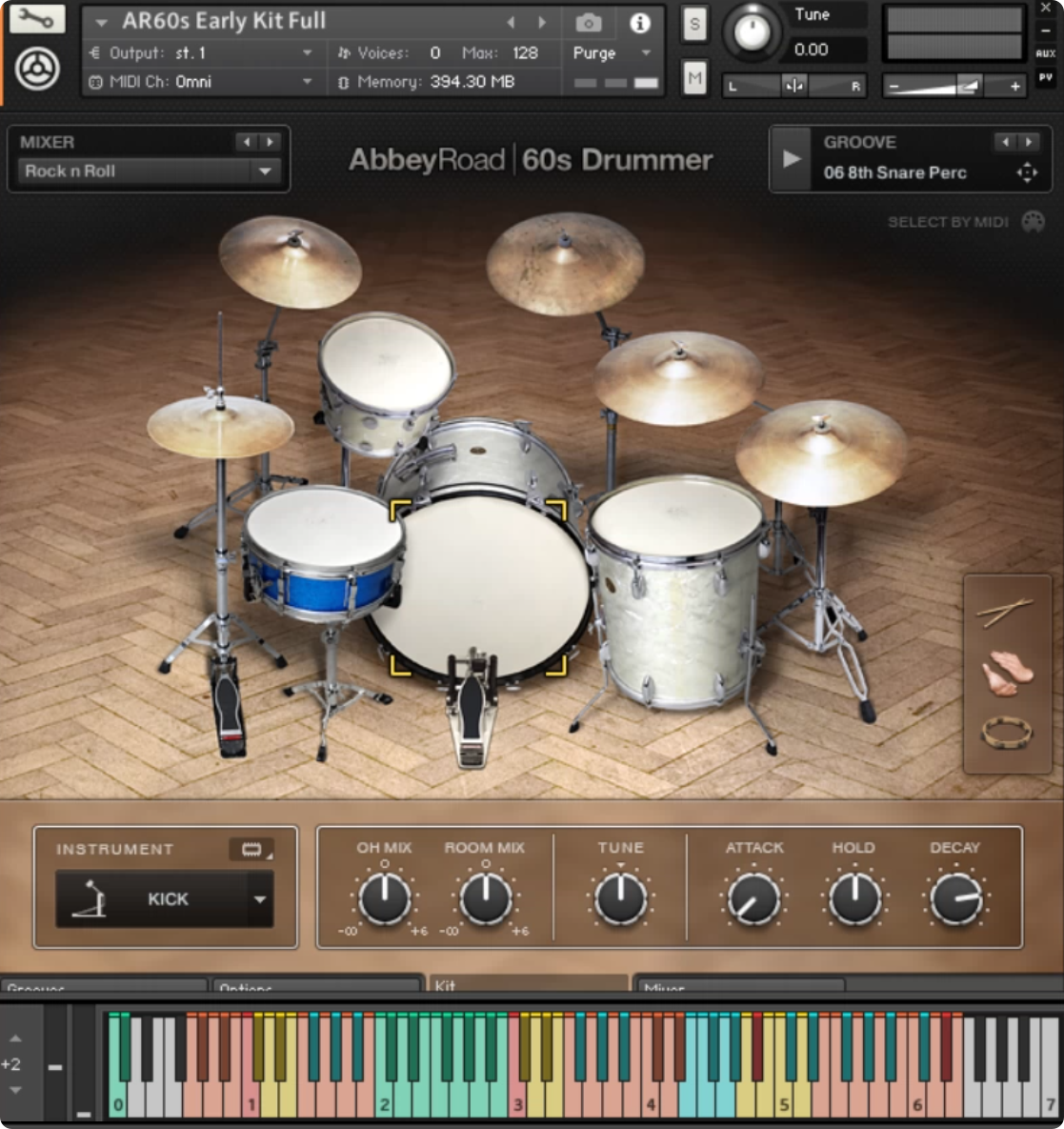Toggle Select by MIDI icon
This screenshot has height=1129, width=1064.
[x=1034, y=222]
